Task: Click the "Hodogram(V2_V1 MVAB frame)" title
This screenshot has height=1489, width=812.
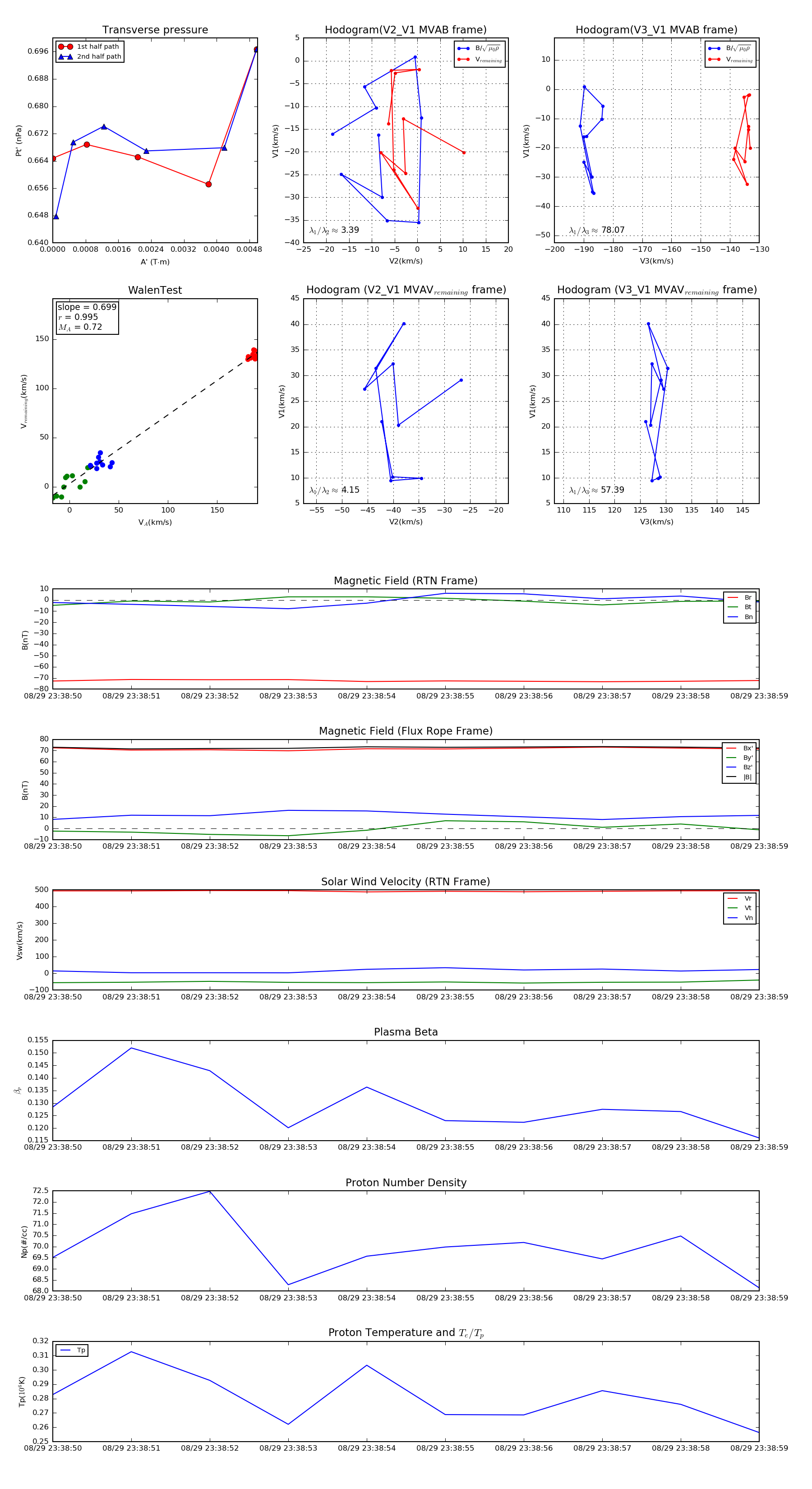Action: (406, 30)
